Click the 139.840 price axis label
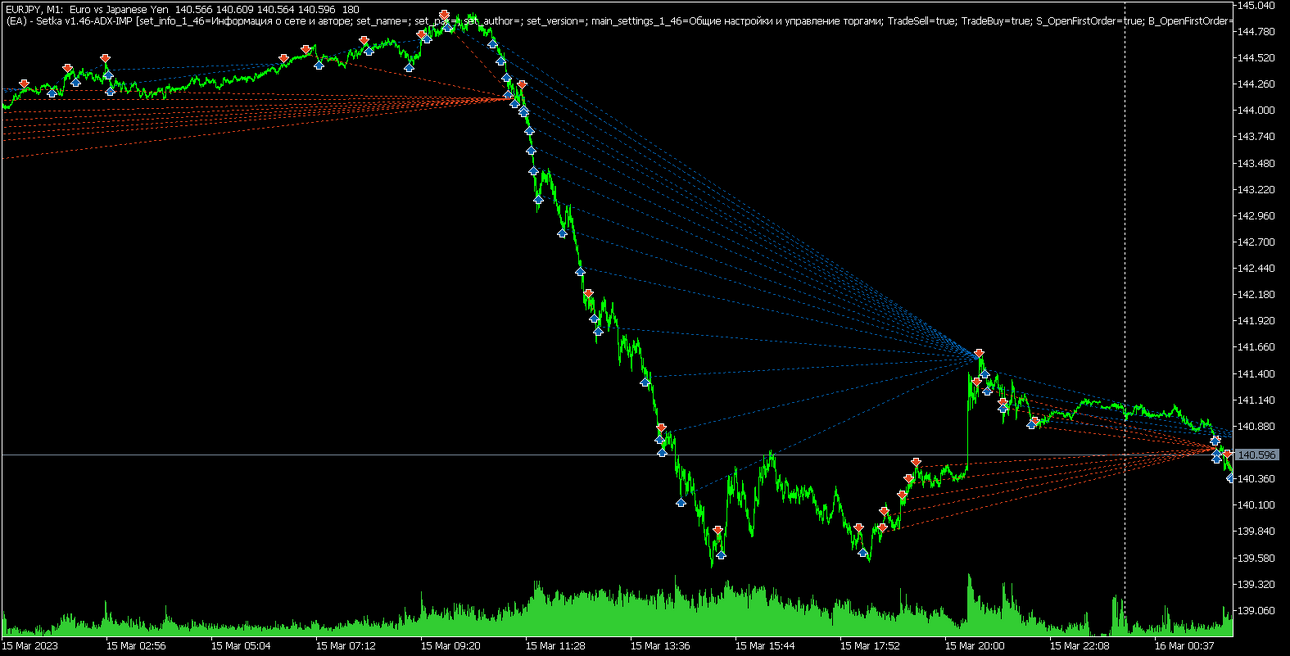 1257,531
